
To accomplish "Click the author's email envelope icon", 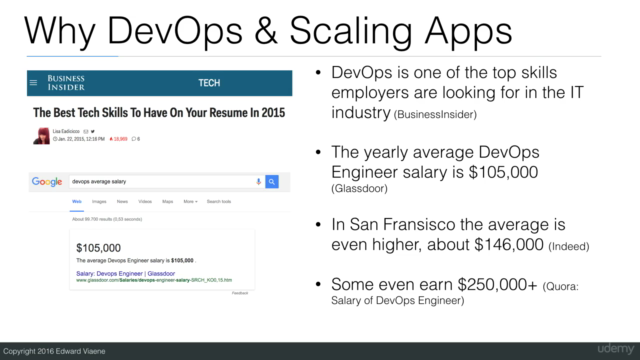I will coord(86,131).
